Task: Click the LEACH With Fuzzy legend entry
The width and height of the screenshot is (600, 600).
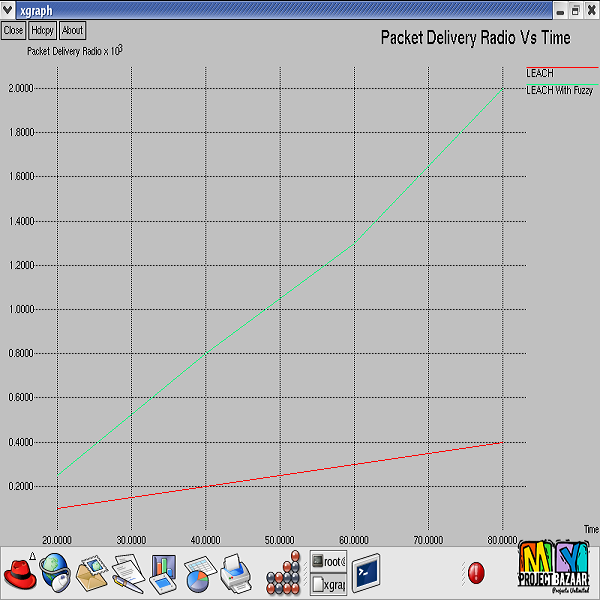Action: 559,90
